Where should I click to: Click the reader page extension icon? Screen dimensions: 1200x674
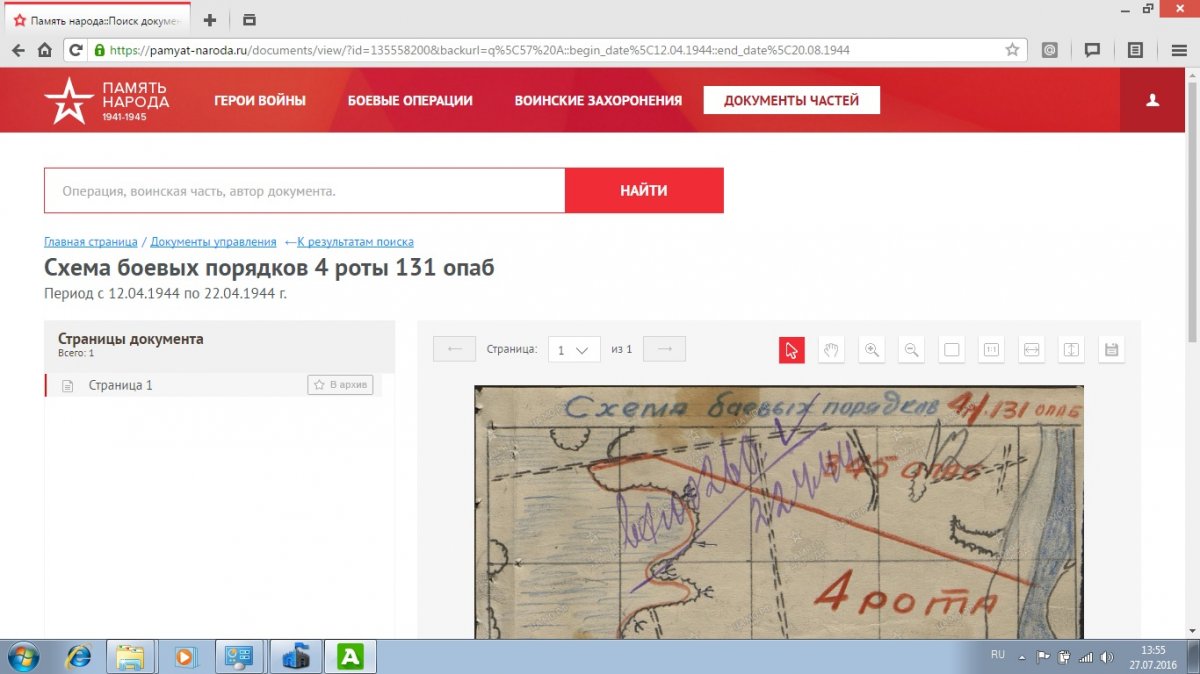[1135, 50]
